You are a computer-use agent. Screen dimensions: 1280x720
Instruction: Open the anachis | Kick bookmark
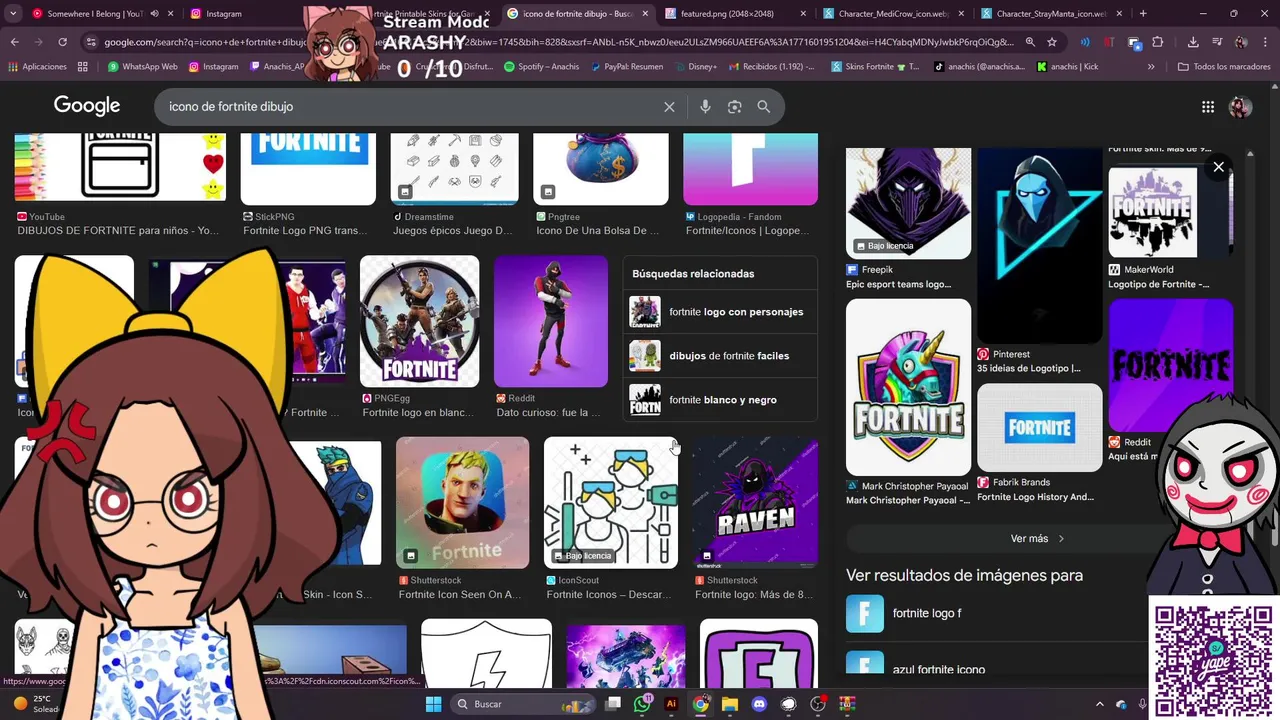[1067, 66]
